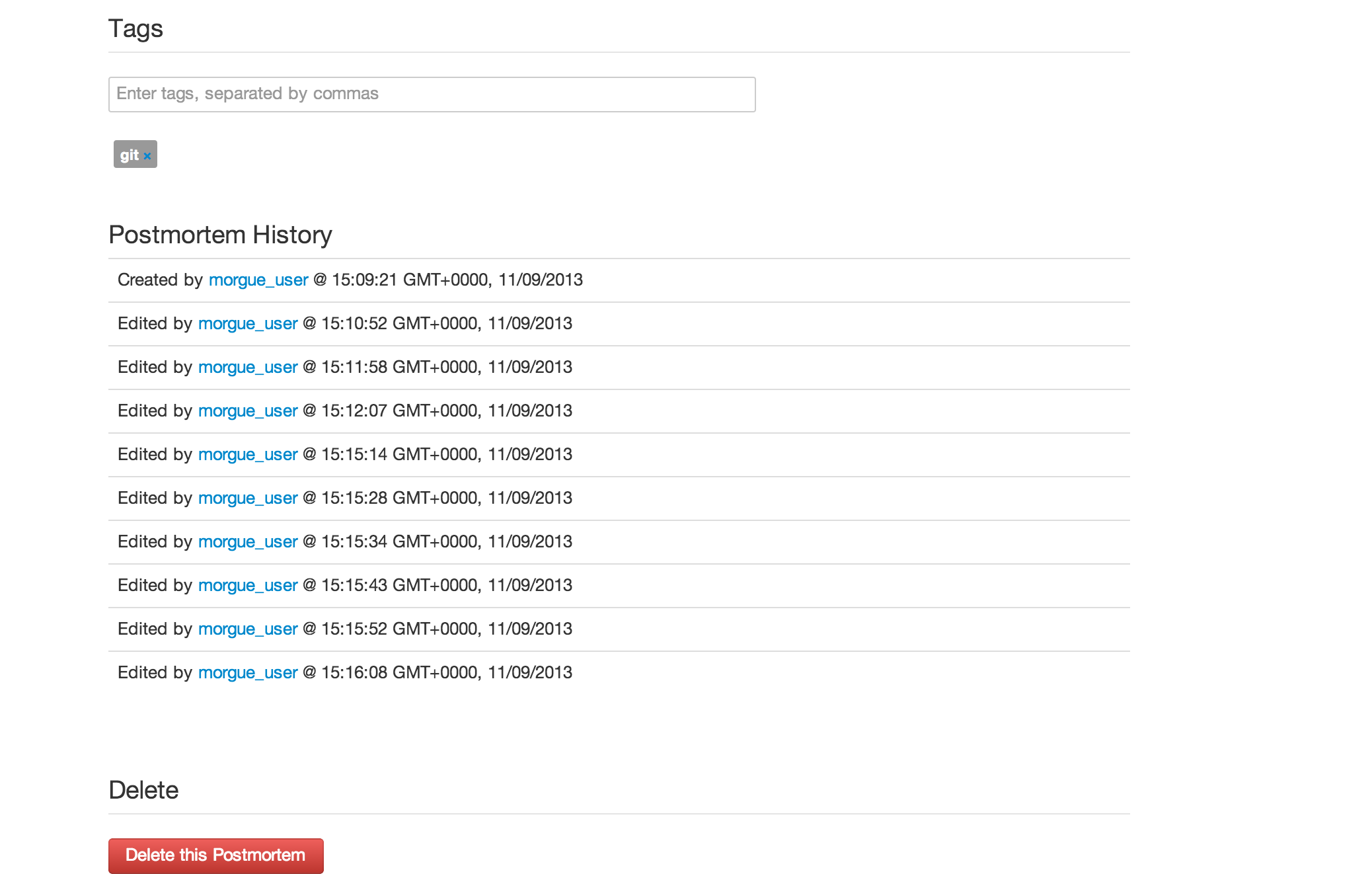Click the tags input field
The image size is (1372, 874).
(x=432, y=95)
